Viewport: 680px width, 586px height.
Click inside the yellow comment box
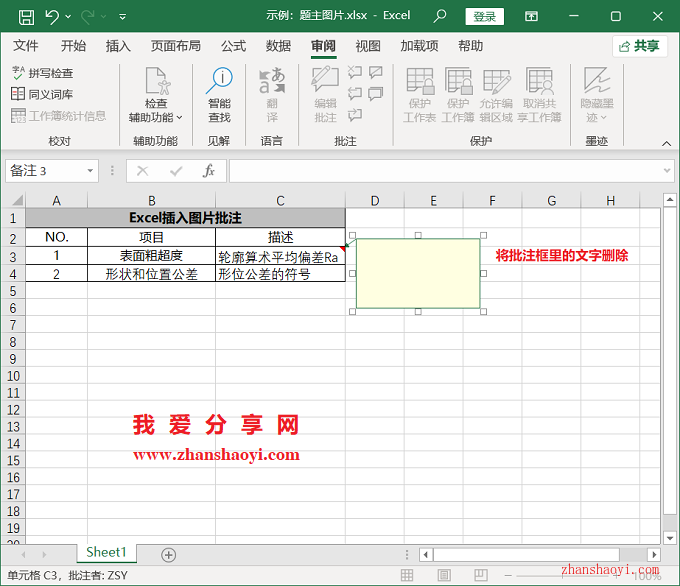(418, 273)
